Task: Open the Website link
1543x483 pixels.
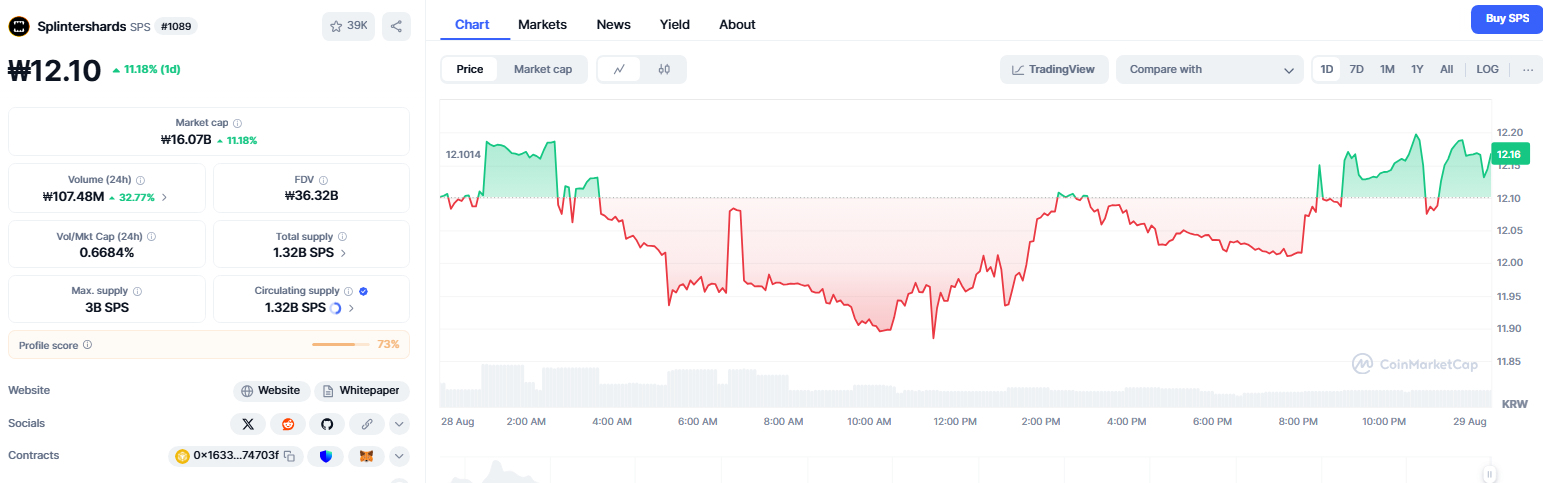Action: click(x=271, y=391)
